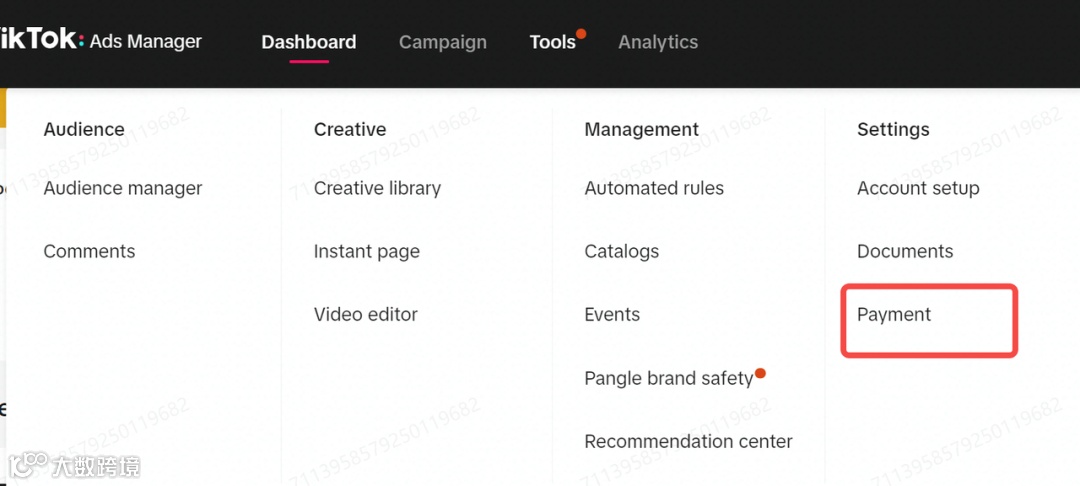Go to the Analytics tab

point(658,42)
